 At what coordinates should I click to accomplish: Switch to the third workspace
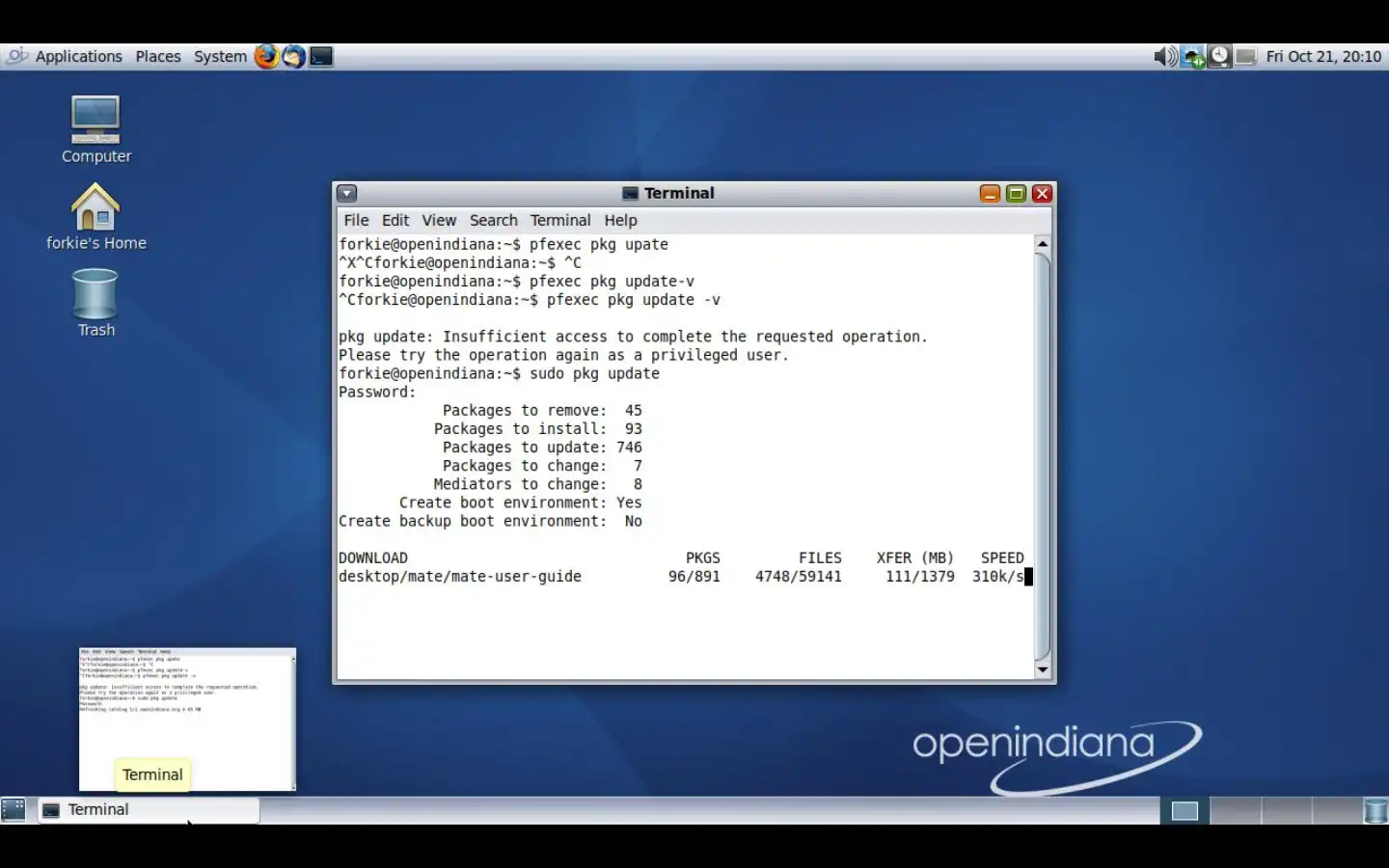click(x=1287, y=810)
